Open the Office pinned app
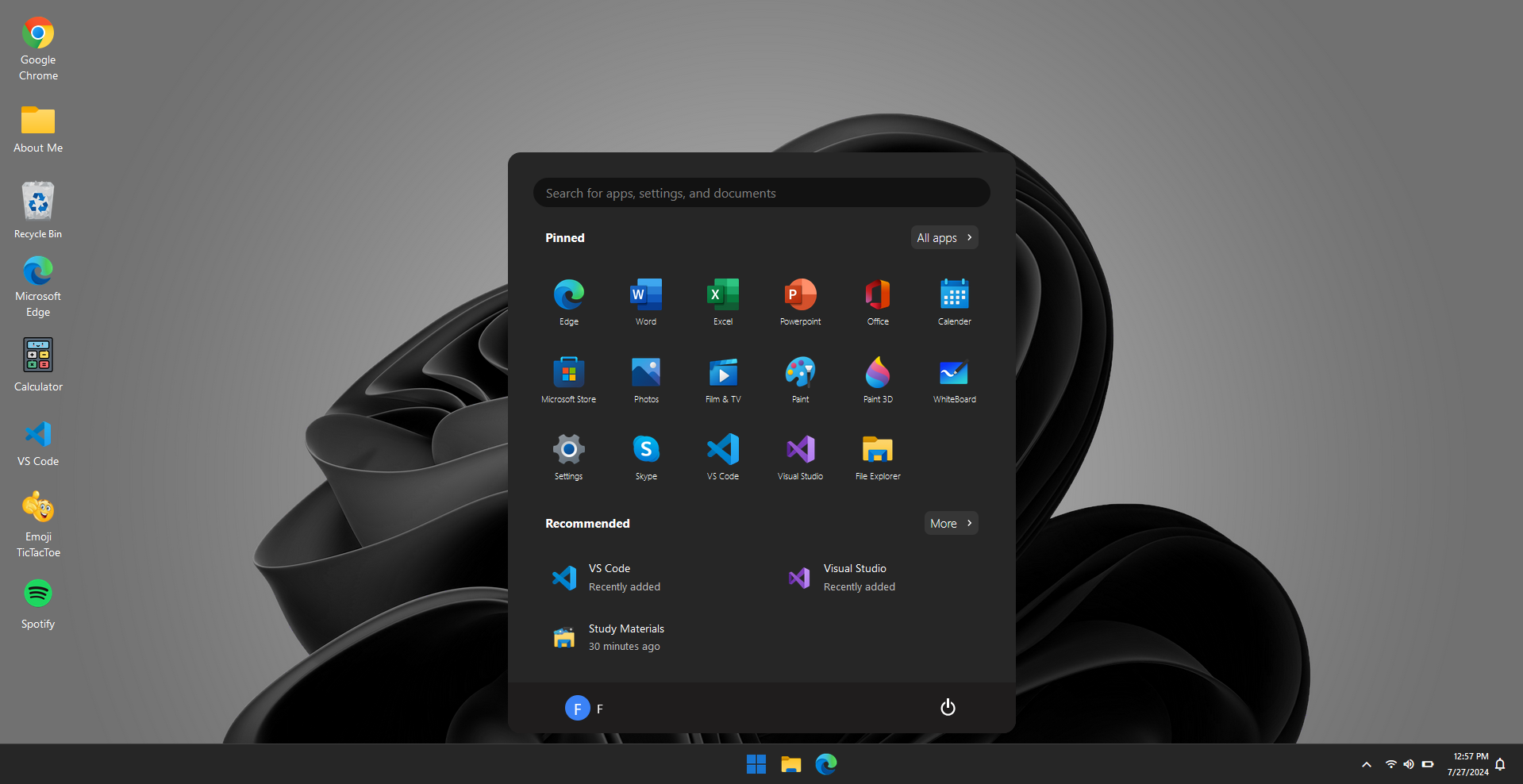The height and width of the screenshot is (784, 1523). pyautogui.click(x=878, y=302)
